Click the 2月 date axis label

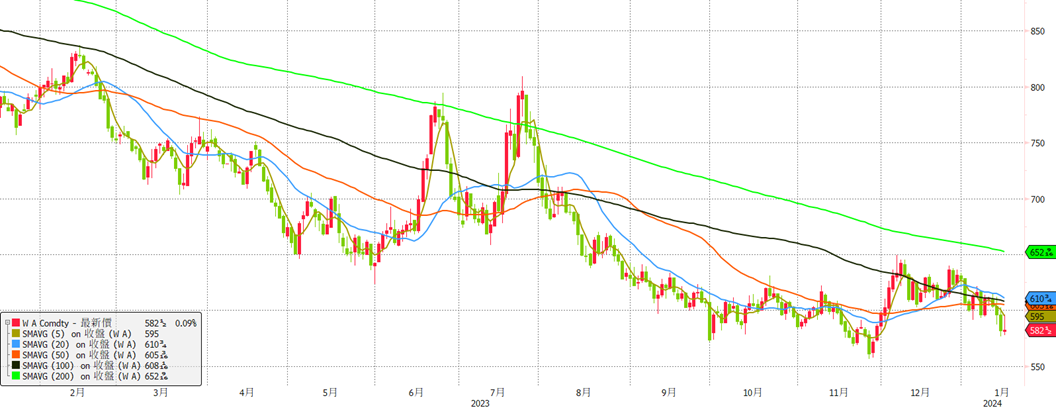click(77, 393)
